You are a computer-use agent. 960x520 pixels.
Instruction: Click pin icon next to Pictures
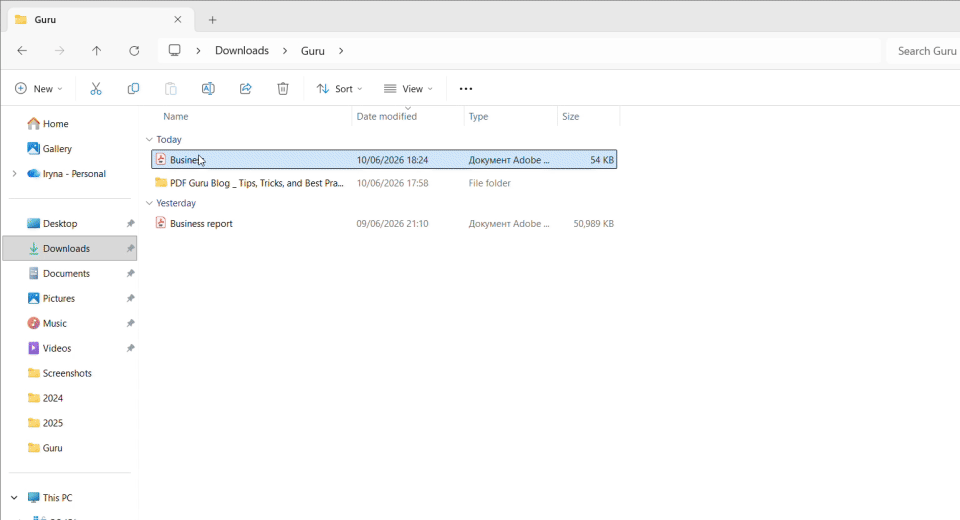click(130, 298)
